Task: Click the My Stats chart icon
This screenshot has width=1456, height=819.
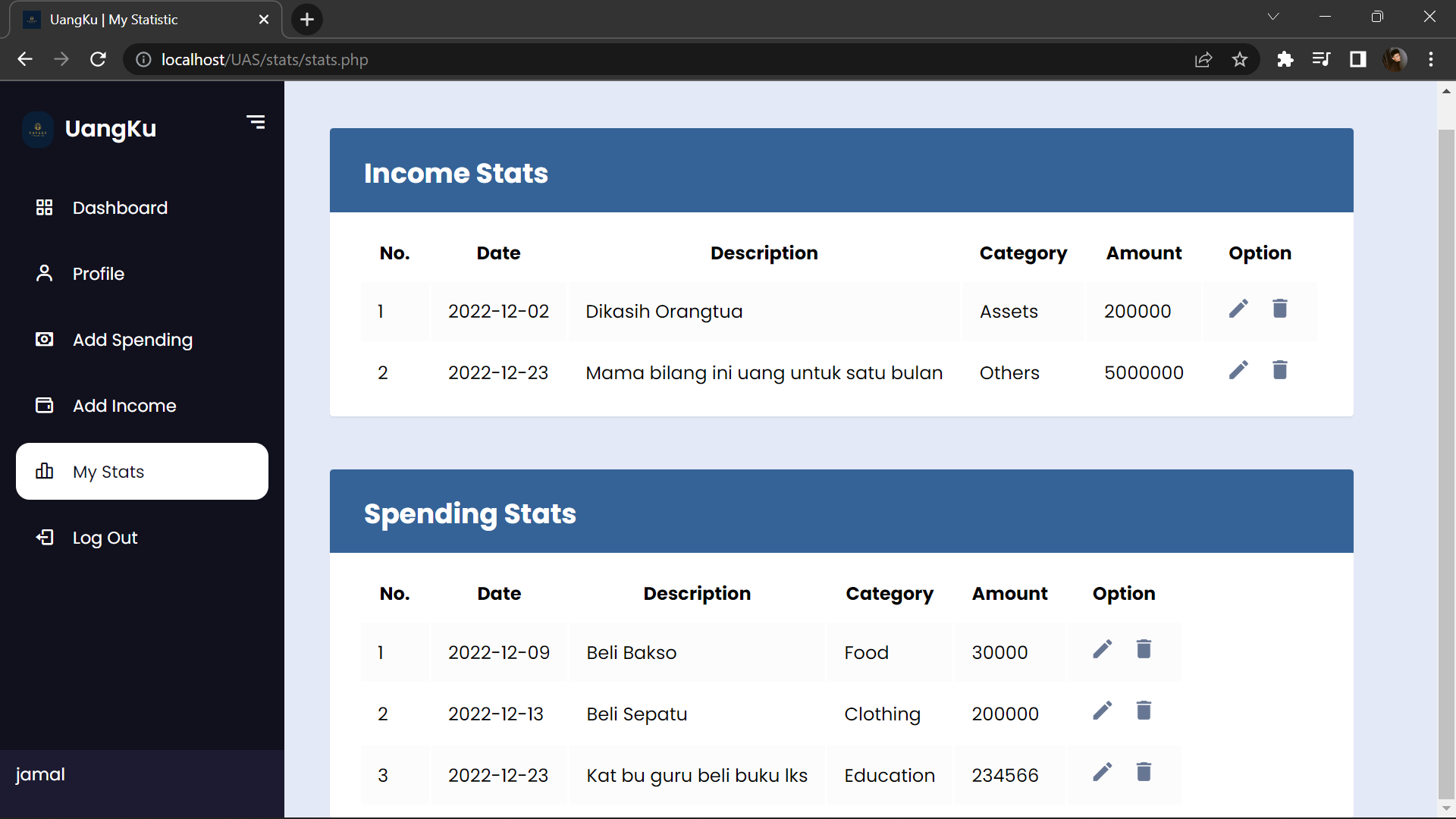Action: [x=45, y=471]
